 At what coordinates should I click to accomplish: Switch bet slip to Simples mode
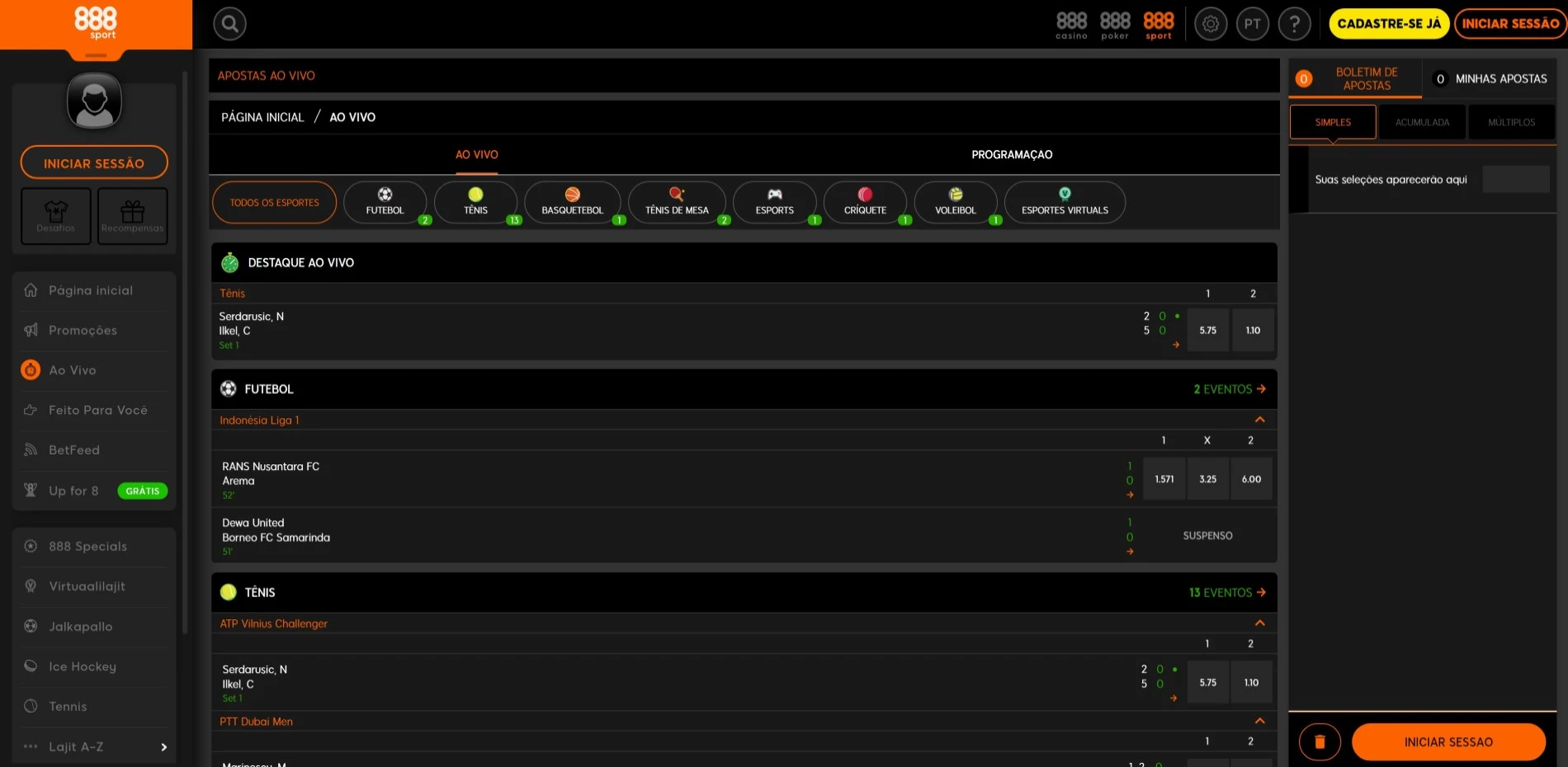point(1333,122)
